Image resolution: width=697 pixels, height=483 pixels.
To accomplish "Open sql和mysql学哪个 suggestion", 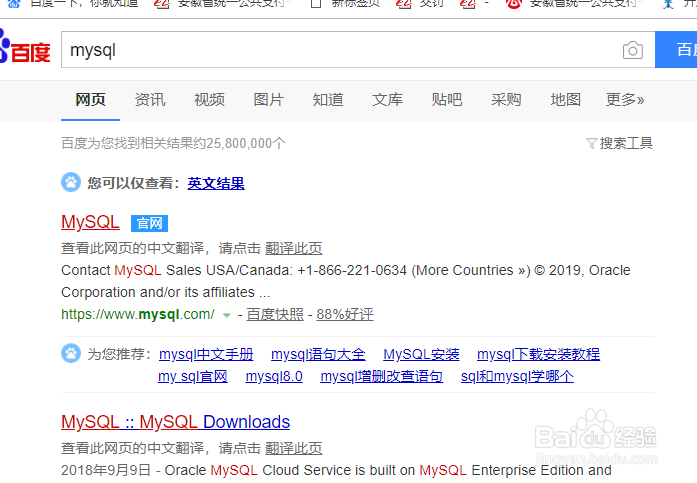I will [x=517, y=376].
